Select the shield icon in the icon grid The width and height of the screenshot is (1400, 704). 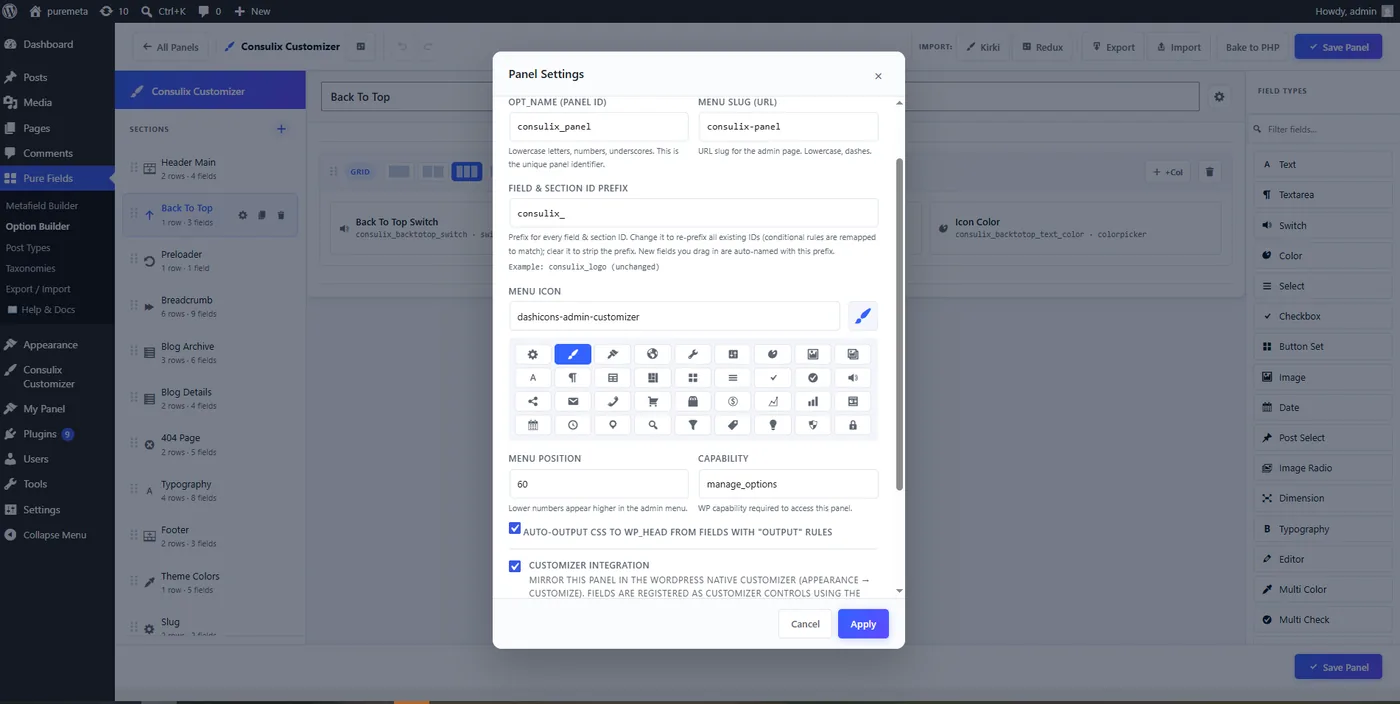tap(813, 425)
